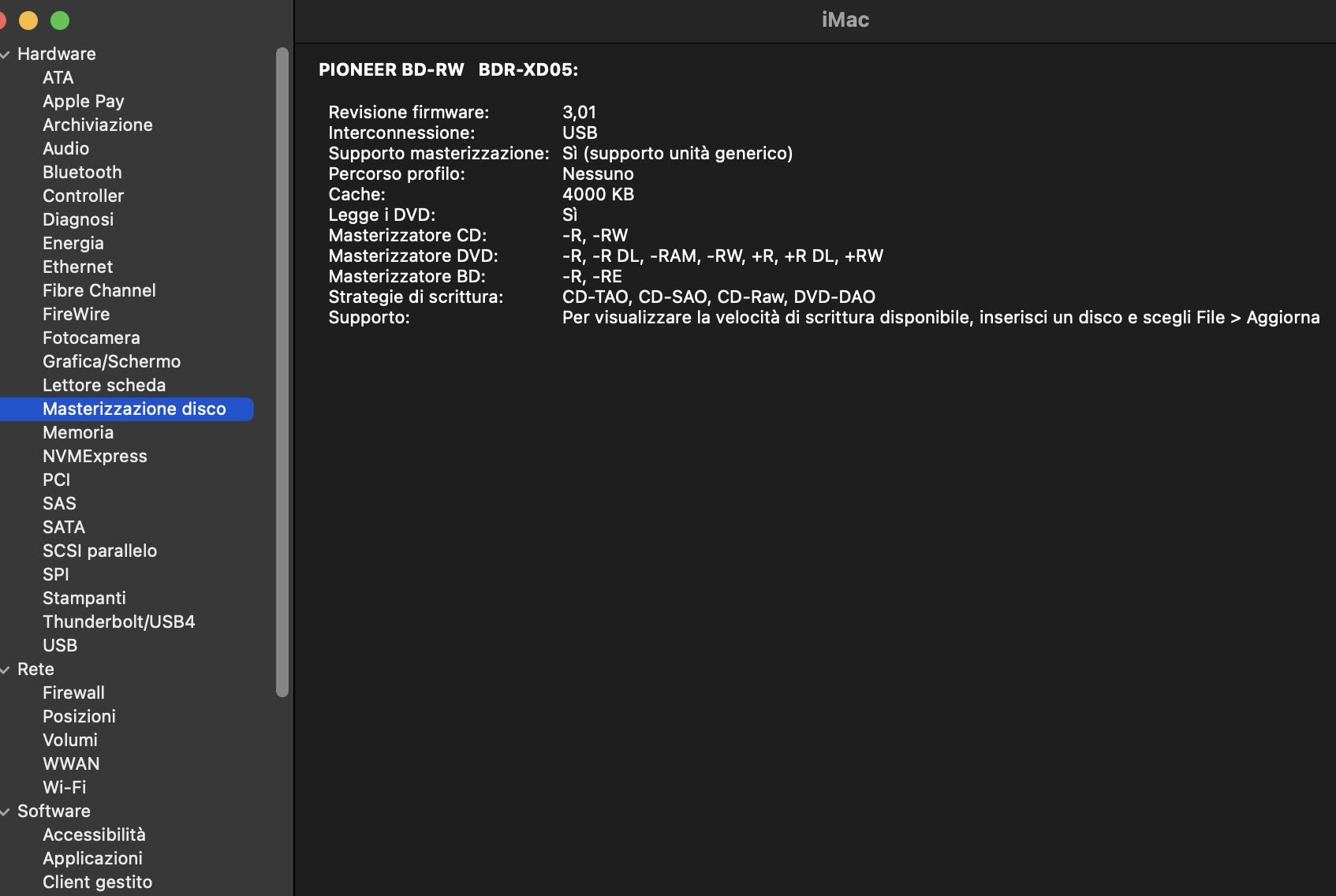
Task: Select Archiviazione in the sidebar
Action: [x=98, y=125]
